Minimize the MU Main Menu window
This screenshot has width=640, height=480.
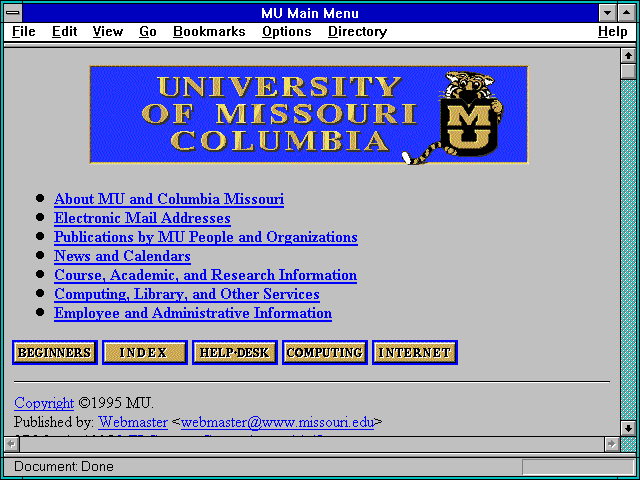(607, 13)
